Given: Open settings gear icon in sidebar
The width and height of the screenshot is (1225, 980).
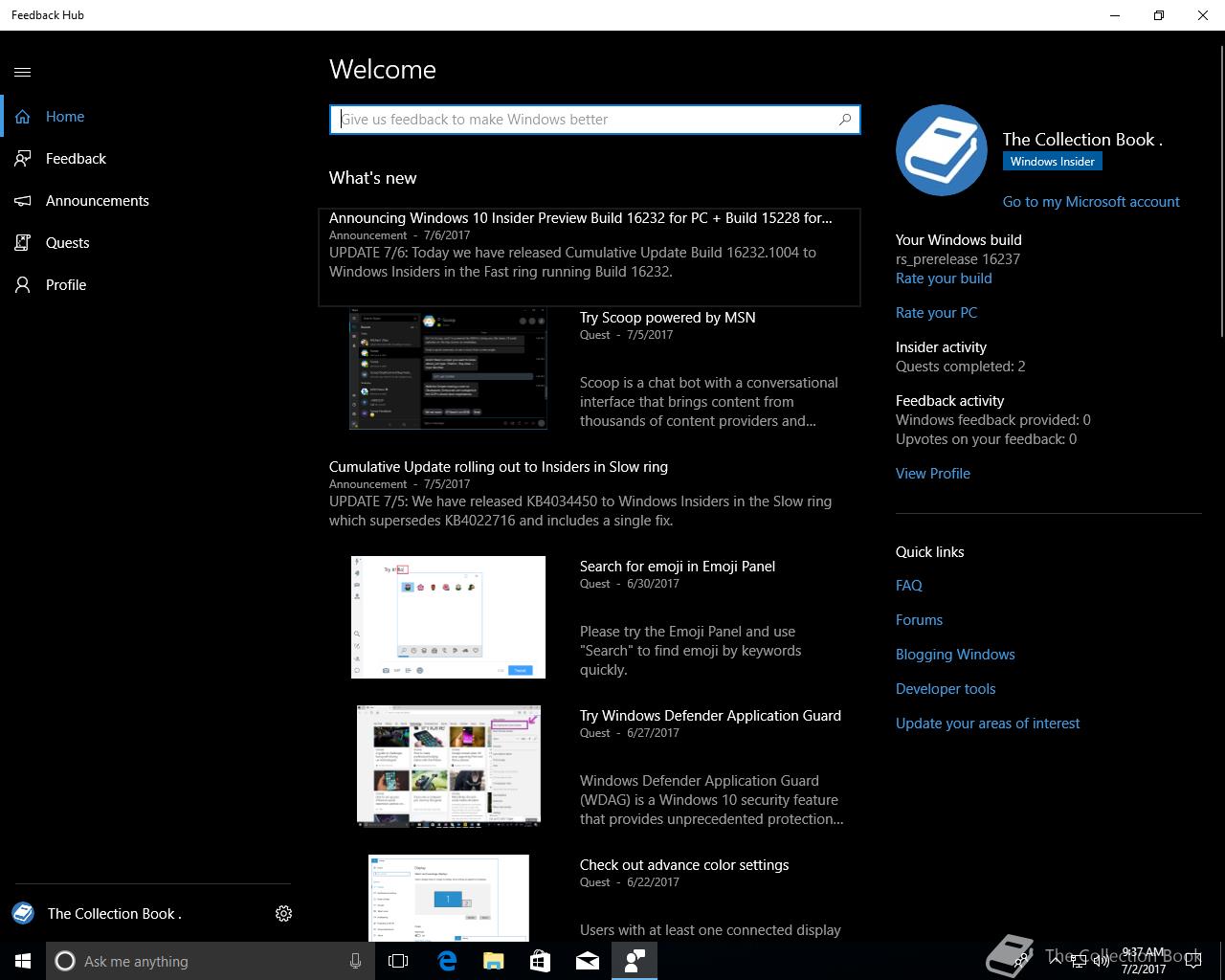Looking at the screenshot, I should click(283, 914).
